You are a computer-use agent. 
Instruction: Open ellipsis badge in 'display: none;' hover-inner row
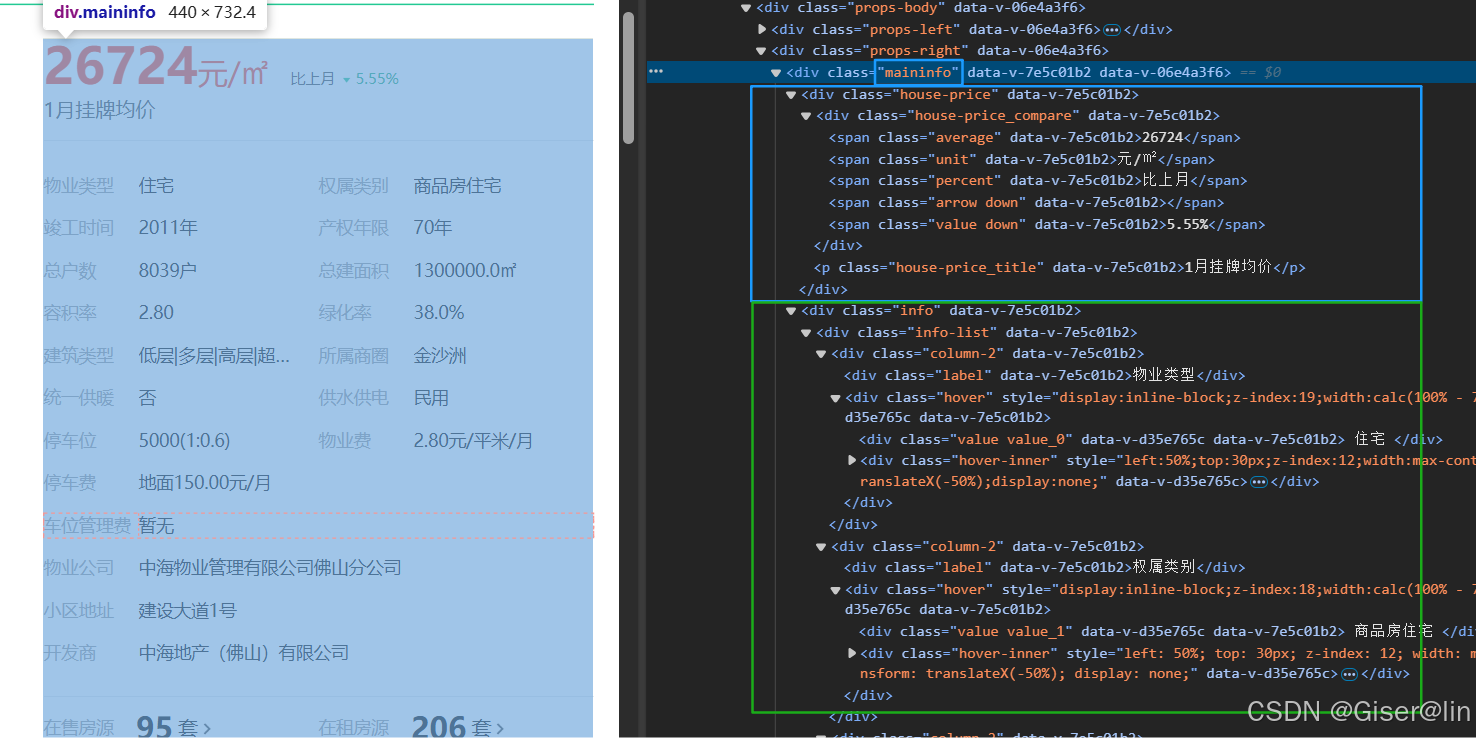coord(1348,675)
